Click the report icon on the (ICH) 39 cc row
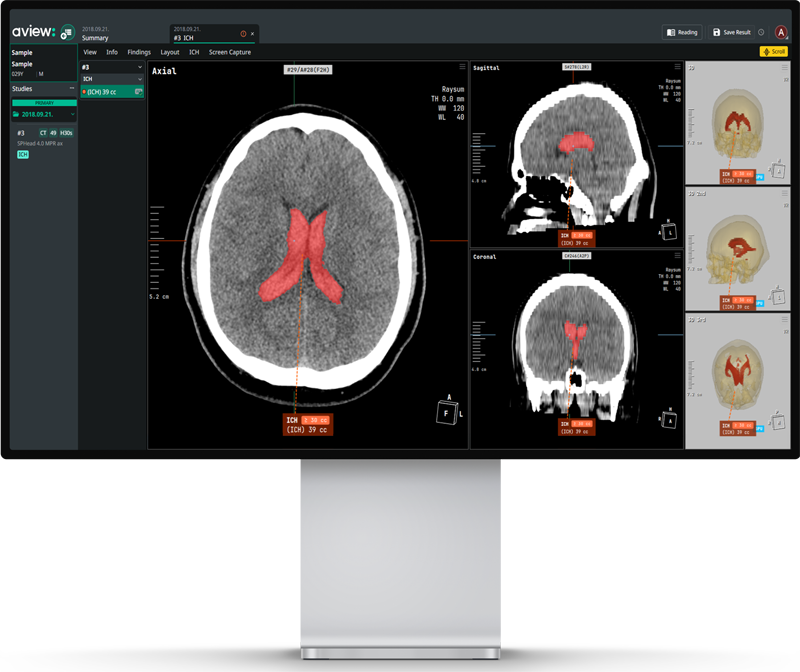 138,92
